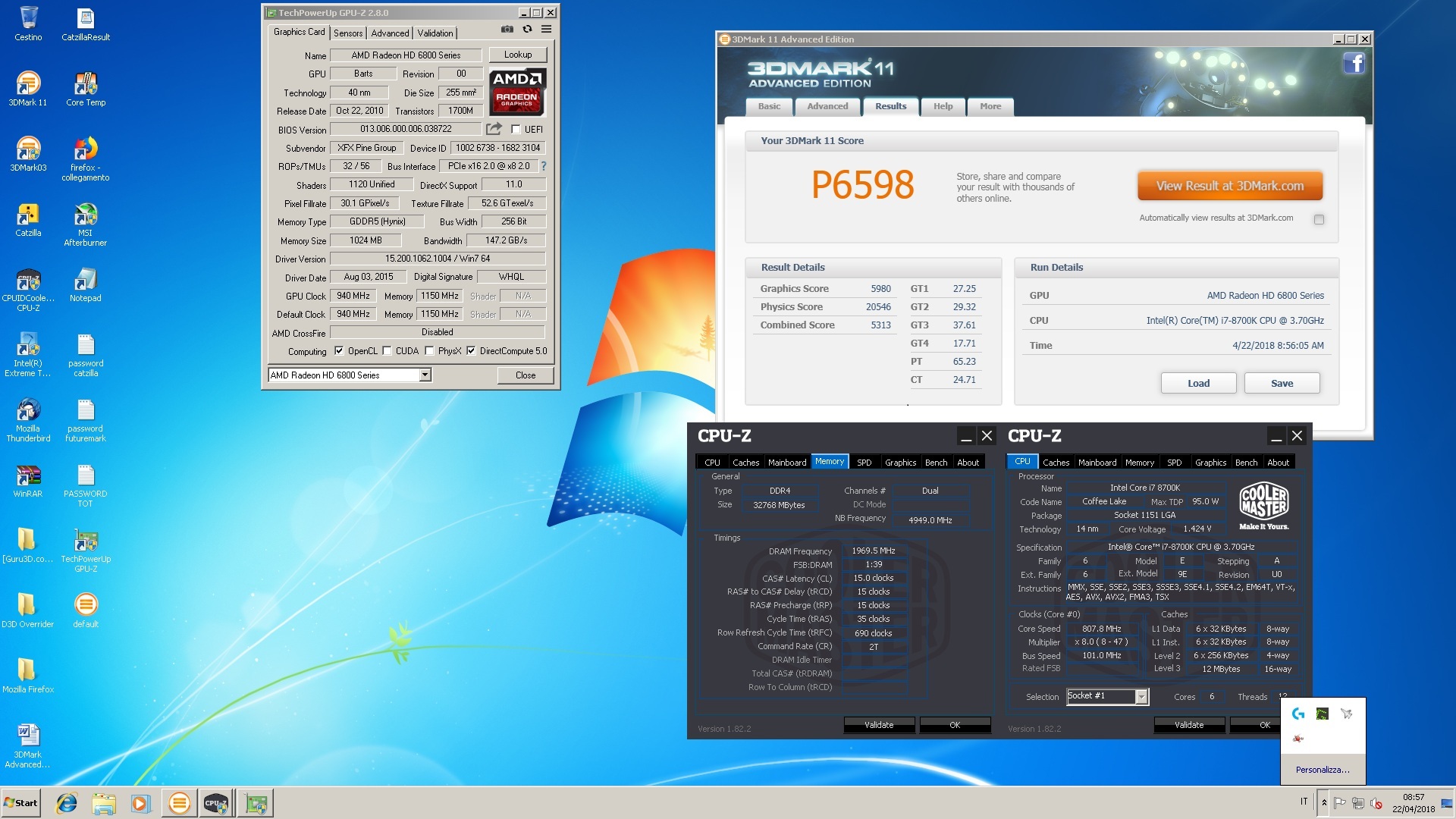Enable automatically view results at 3DMark.com
Viewport: 1456px width, 819px height.
1319,219
